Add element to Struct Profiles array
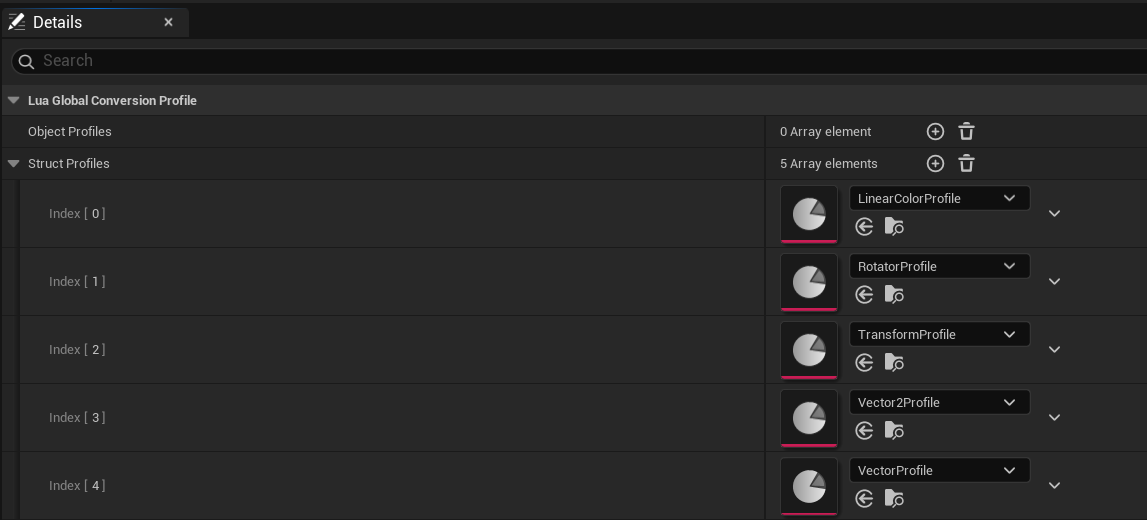 click(935, 163)
